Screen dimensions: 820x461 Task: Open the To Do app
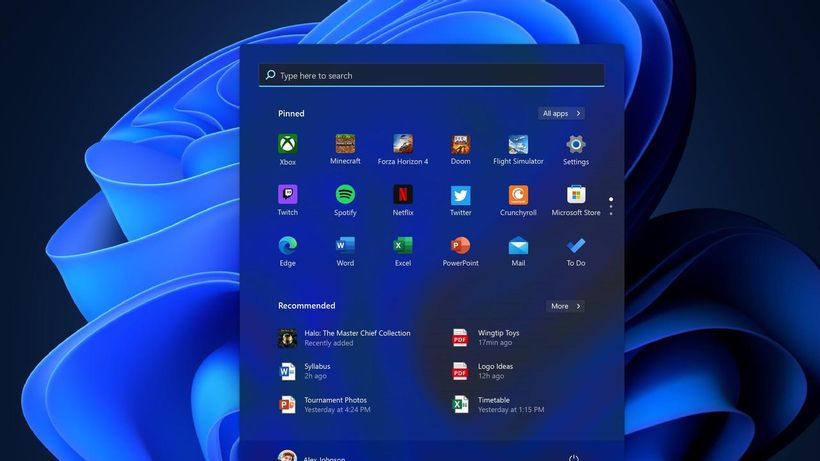tap(576, 251)
